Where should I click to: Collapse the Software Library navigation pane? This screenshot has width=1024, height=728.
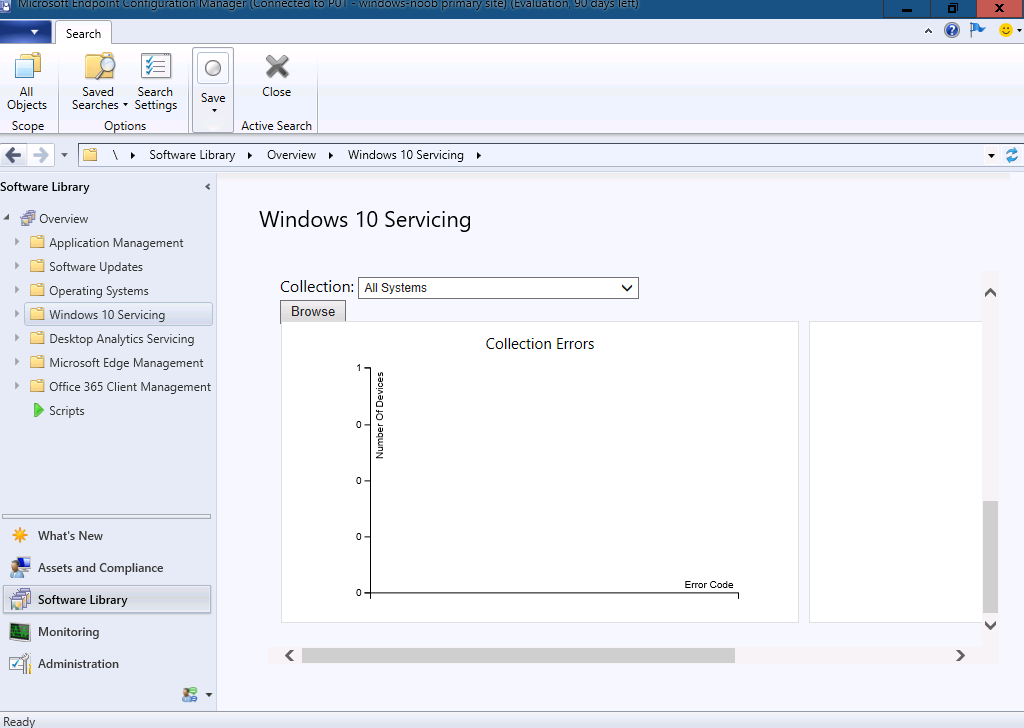208,187
